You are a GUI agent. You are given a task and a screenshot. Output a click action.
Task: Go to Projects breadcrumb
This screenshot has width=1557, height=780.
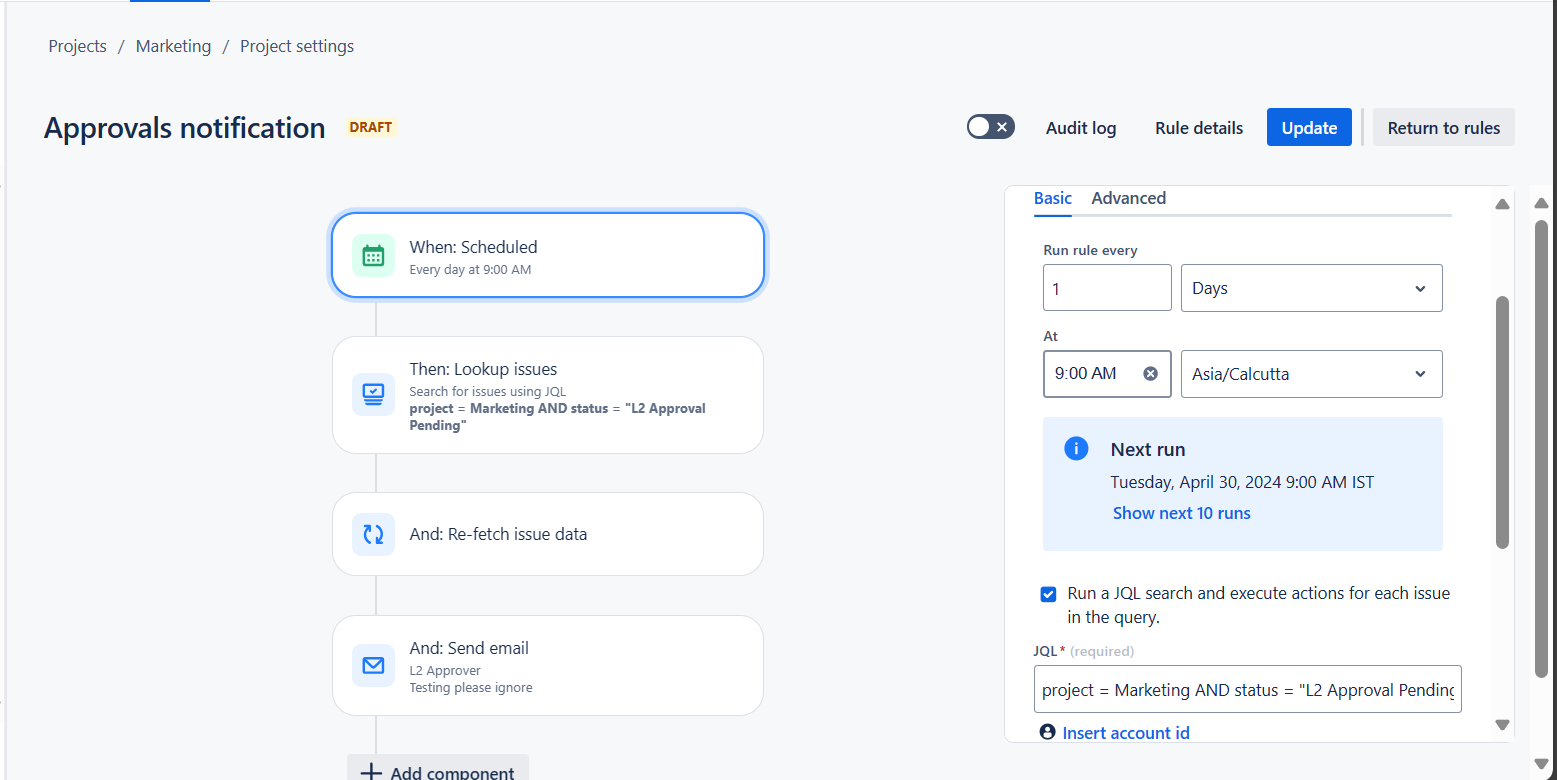pos(77,46)
